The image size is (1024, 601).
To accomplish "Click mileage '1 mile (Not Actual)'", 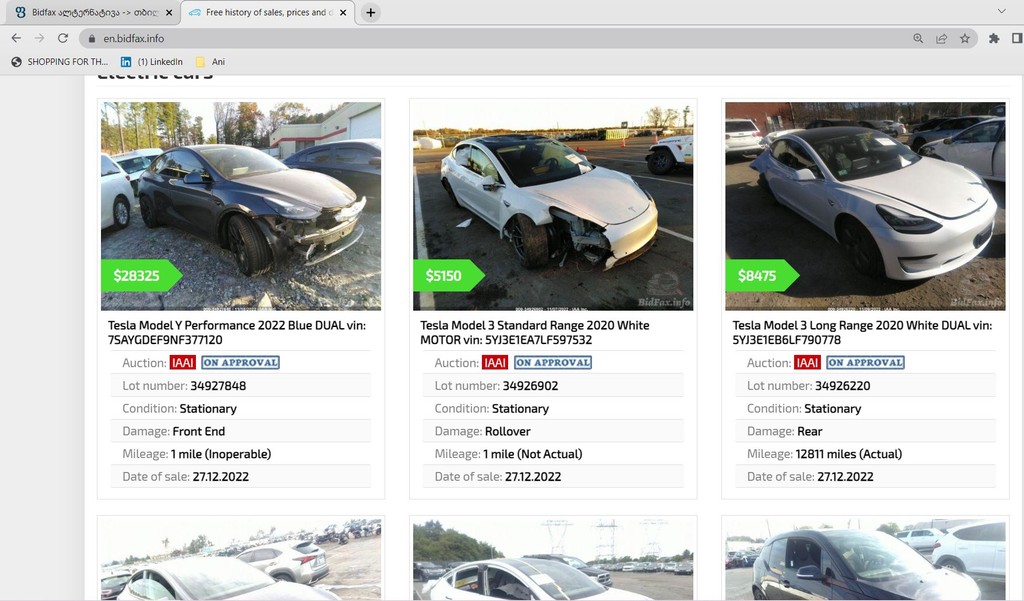I will point(532,454).
